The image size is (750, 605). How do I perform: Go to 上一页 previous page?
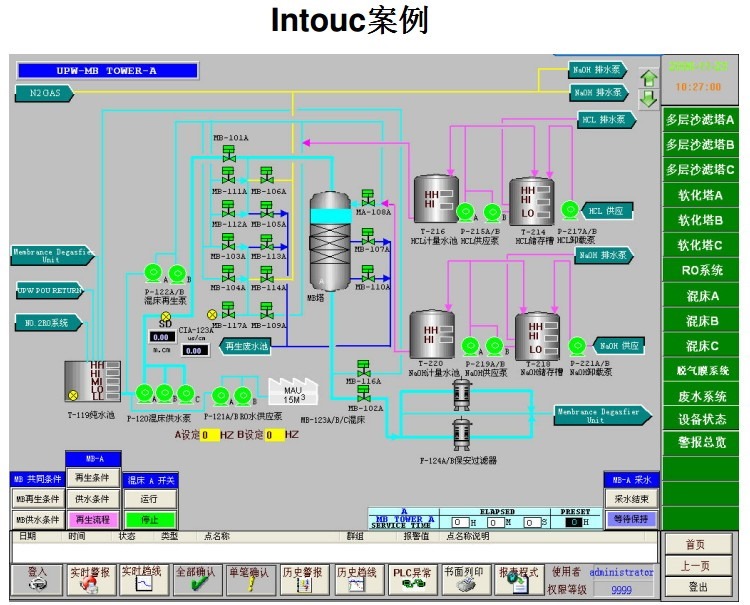coord(698,566)
